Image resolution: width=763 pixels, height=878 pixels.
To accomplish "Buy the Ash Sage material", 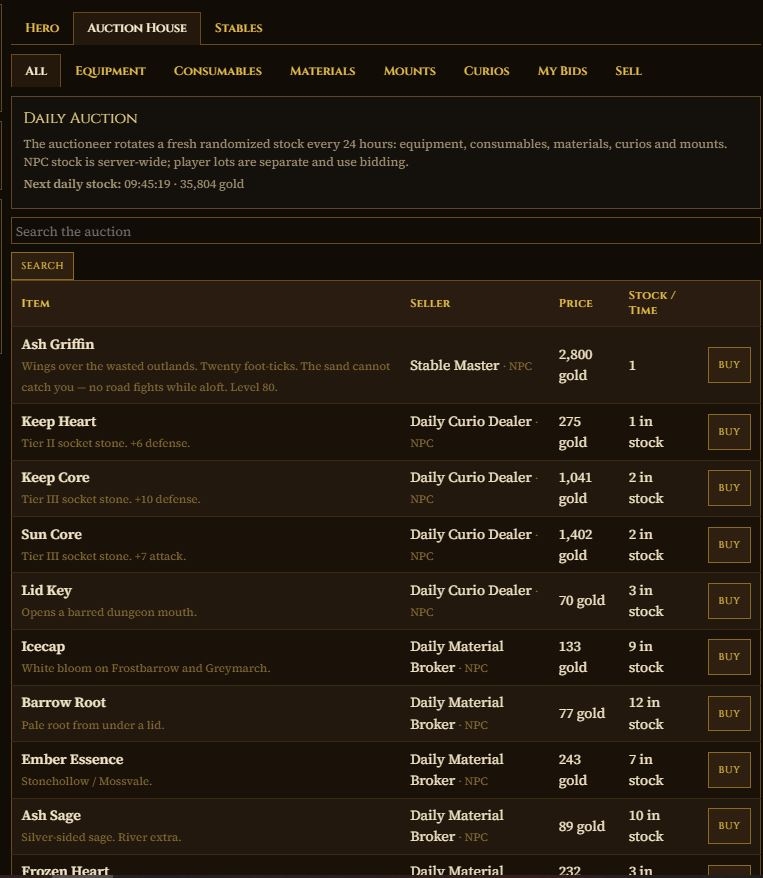I will coord(729,826).
